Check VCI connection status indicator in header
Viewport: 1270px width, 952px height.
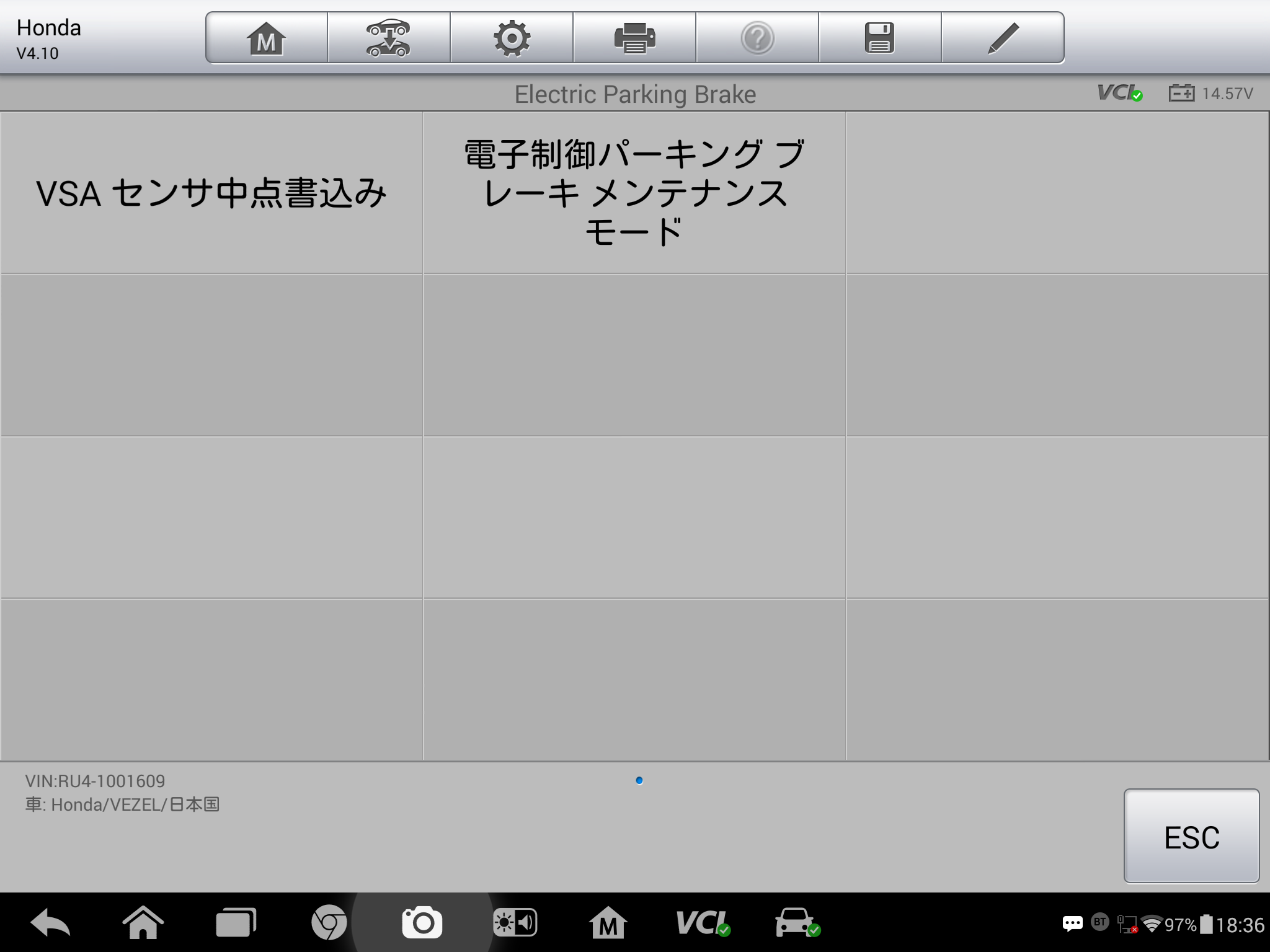pos(1120,93)
